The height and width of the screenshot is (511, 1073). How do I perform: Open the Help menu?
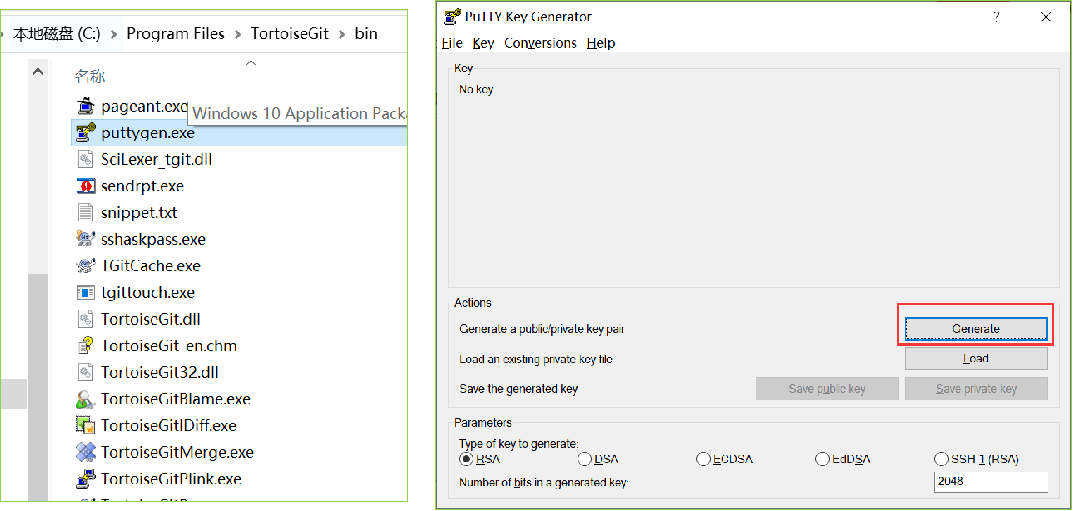coord(601,43)
